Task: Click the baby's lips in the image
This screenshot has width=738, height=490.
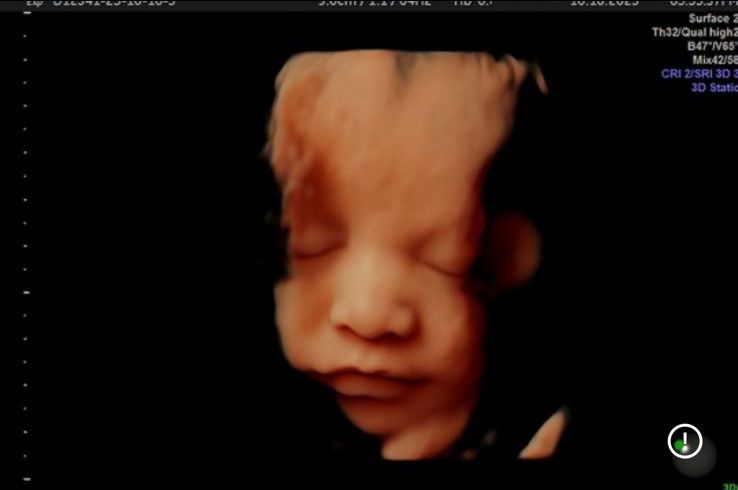Action: [x=377, y=382]
